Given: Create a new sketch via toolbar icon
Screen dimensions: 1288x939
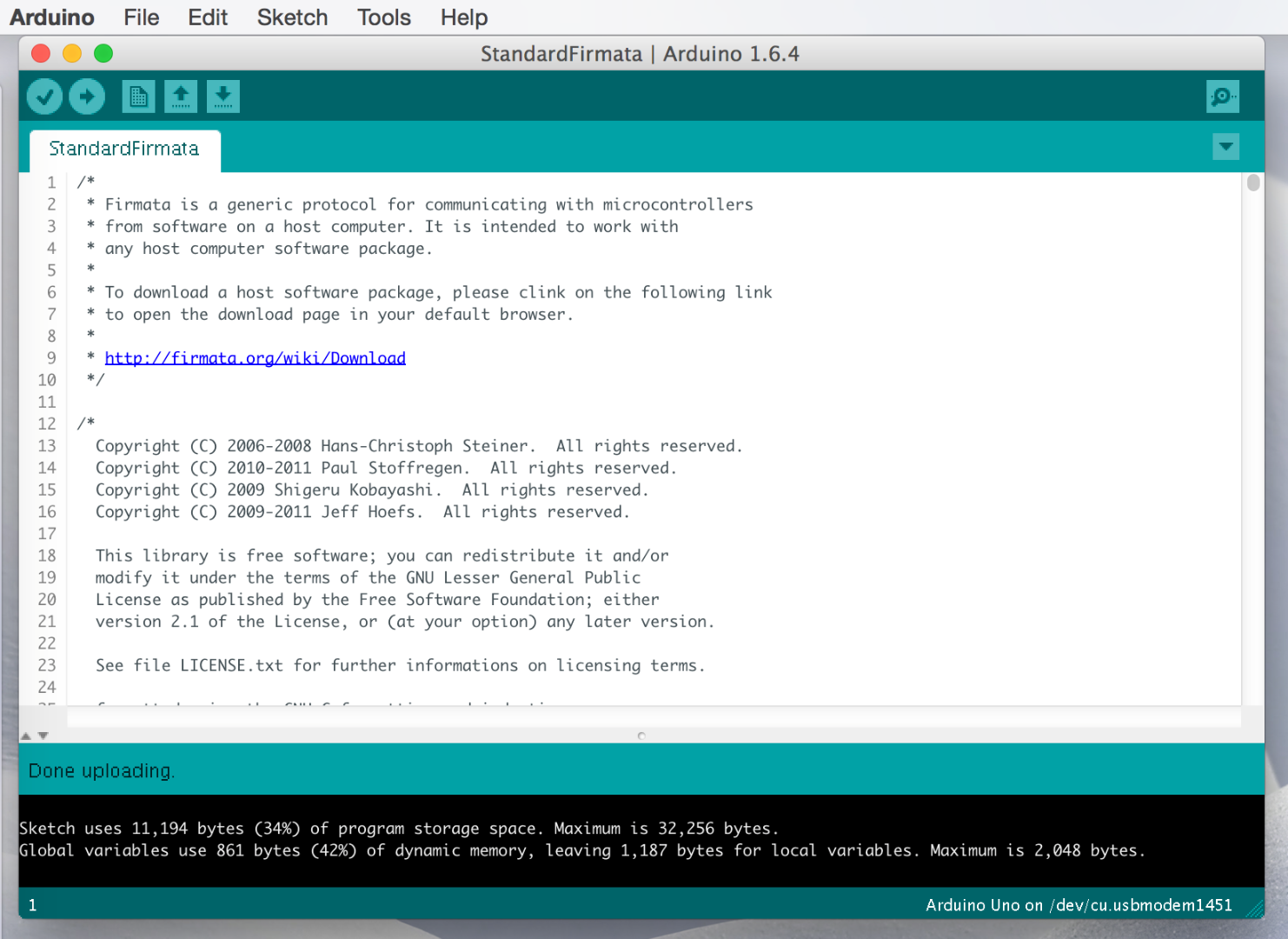Looking at the screenshot, I should pos(137,96).
